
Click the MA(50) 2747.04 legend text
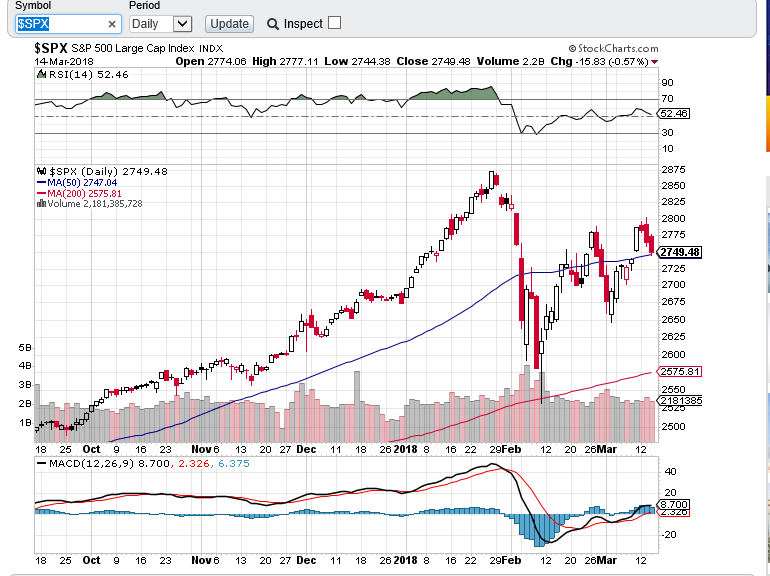click(82, 182)
